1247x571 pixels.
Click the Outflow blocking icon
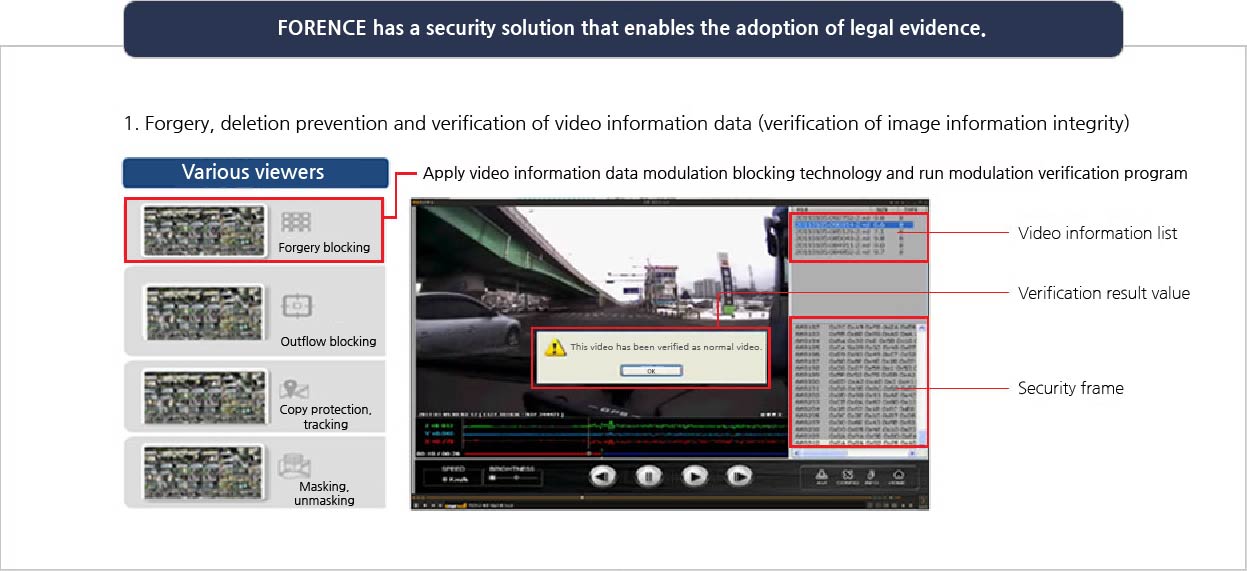(x=298, y=305)
